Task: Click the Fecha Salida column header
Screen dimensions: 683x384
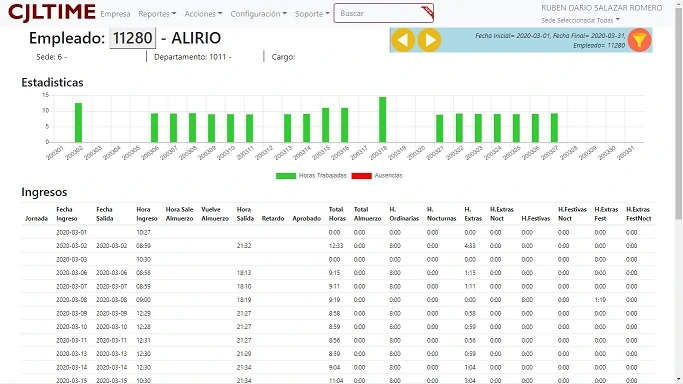Action: click(105, 214)
